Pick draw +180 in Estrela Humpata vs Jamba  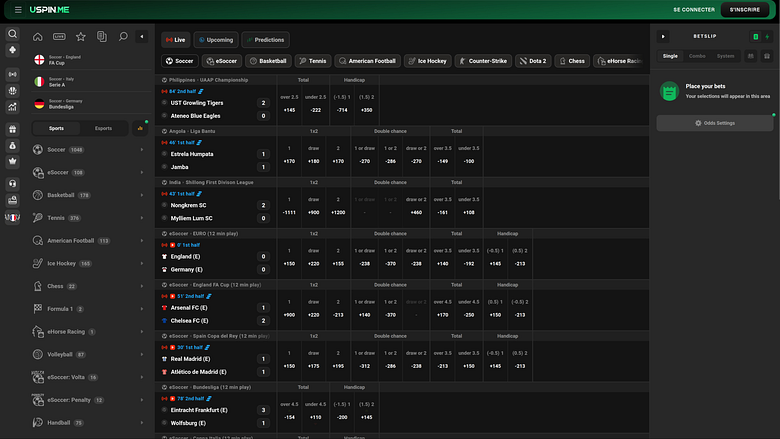[313, 155]
